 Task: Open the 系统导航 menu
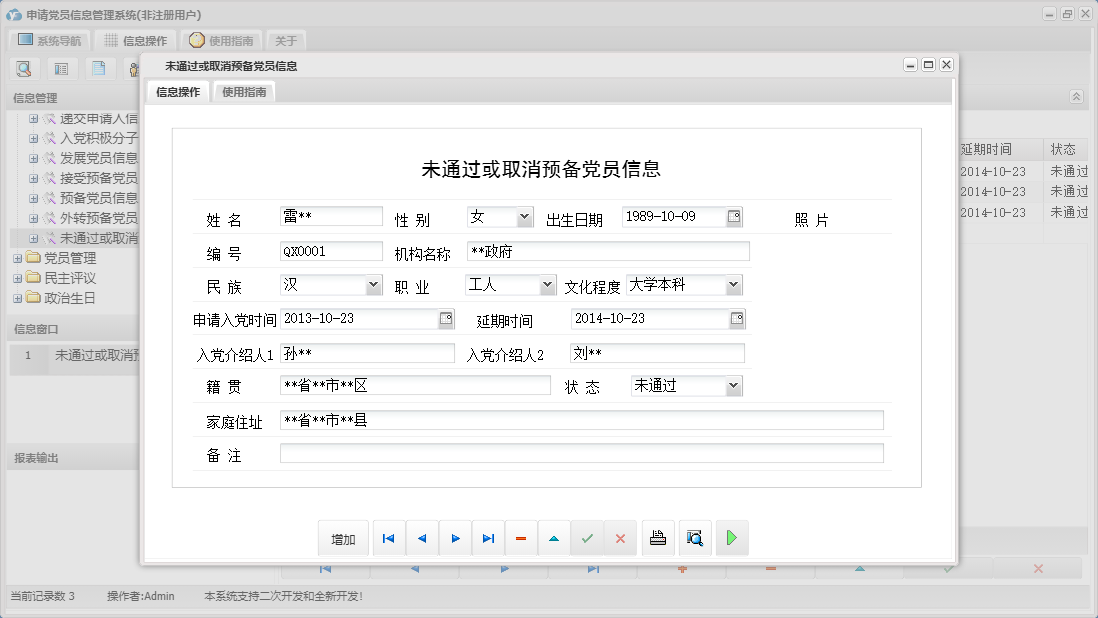[x=48, y=40]
